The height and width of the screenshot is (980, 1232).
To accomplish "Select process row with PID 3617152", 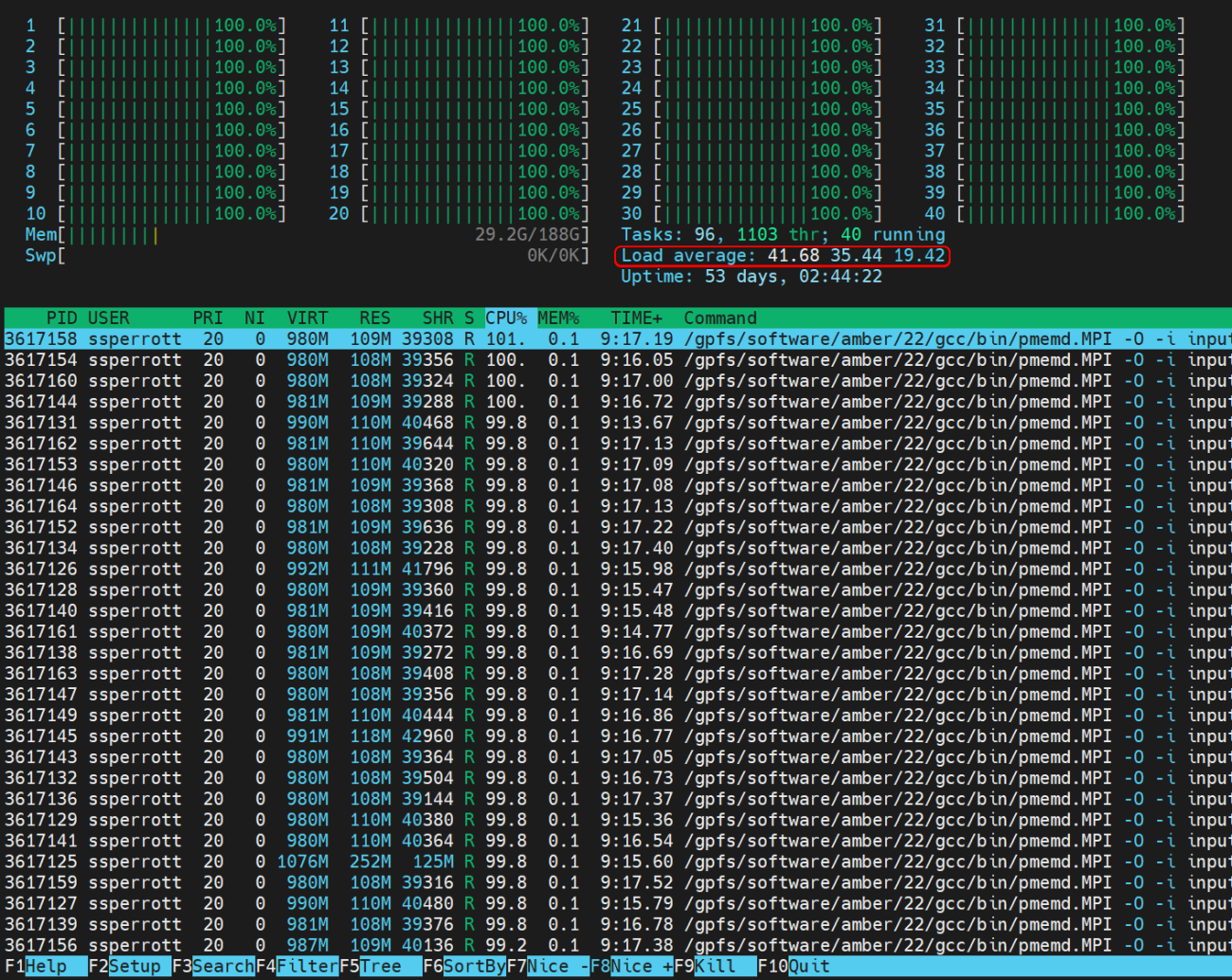I will (618, 527).
